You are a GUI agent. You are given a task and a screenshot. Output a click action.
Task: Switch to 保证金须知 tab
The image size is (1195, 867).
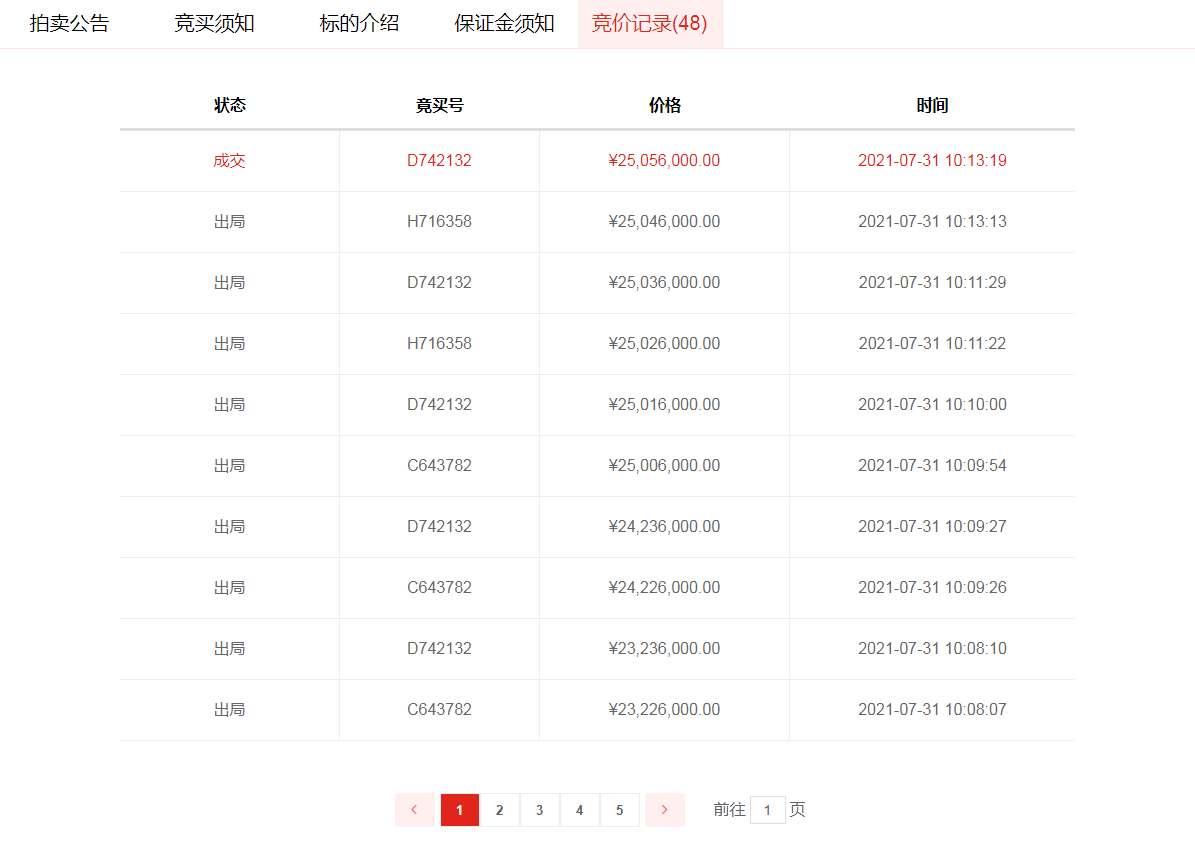(504, 24)
